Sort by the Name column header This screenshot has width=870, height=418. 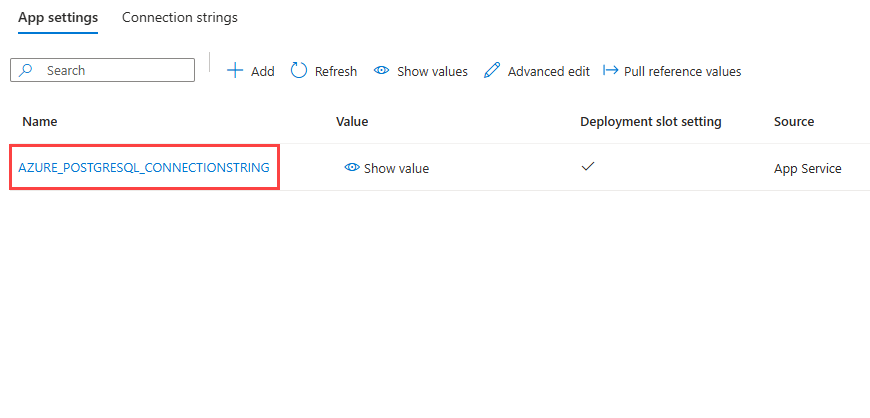click(40, 122)
